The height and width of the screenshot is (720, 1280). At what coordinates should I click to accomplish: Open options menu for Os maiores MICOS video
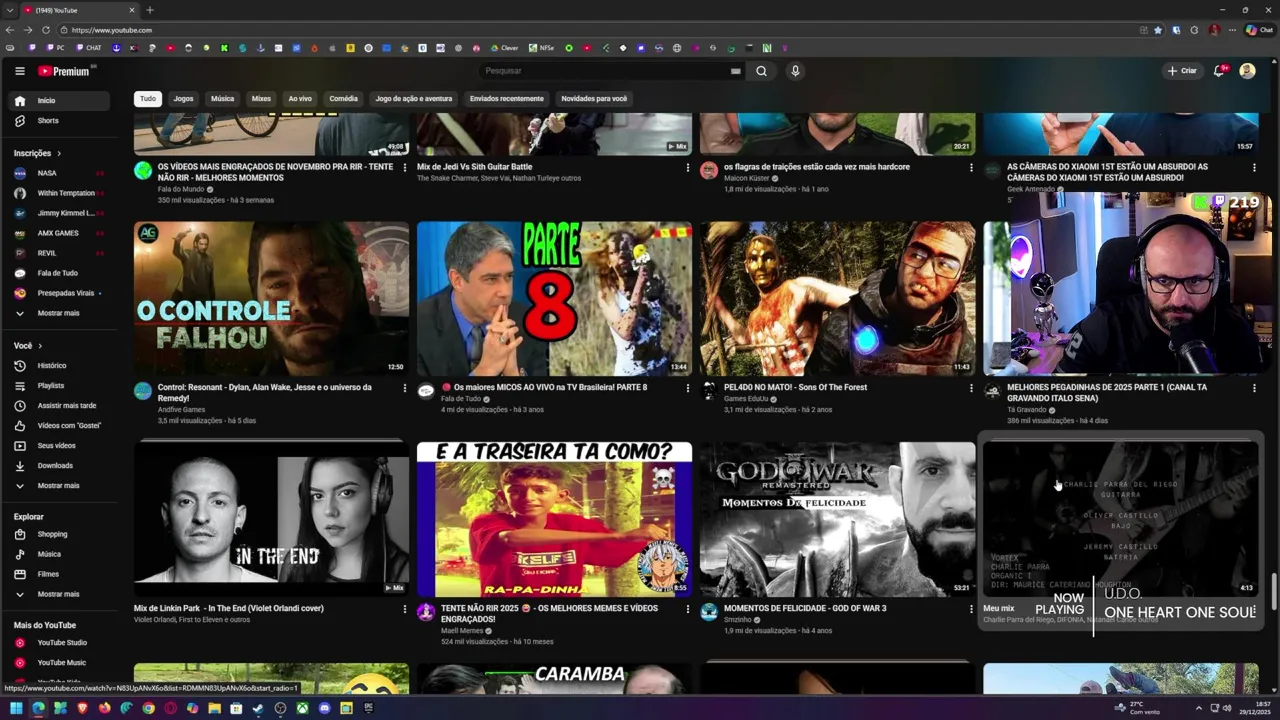(688, 388)
